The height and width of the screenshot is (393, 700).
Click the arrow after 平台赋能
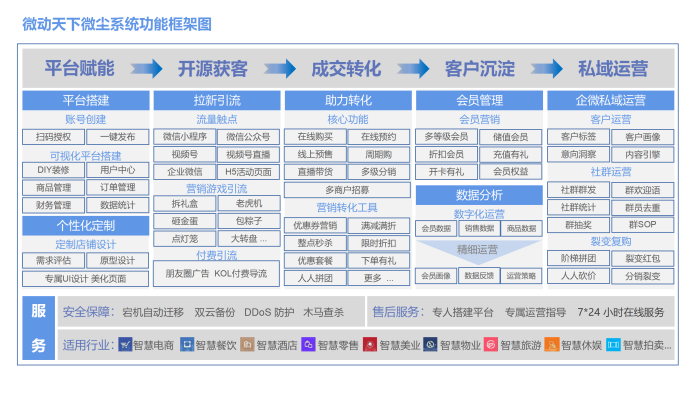point(146,69)
